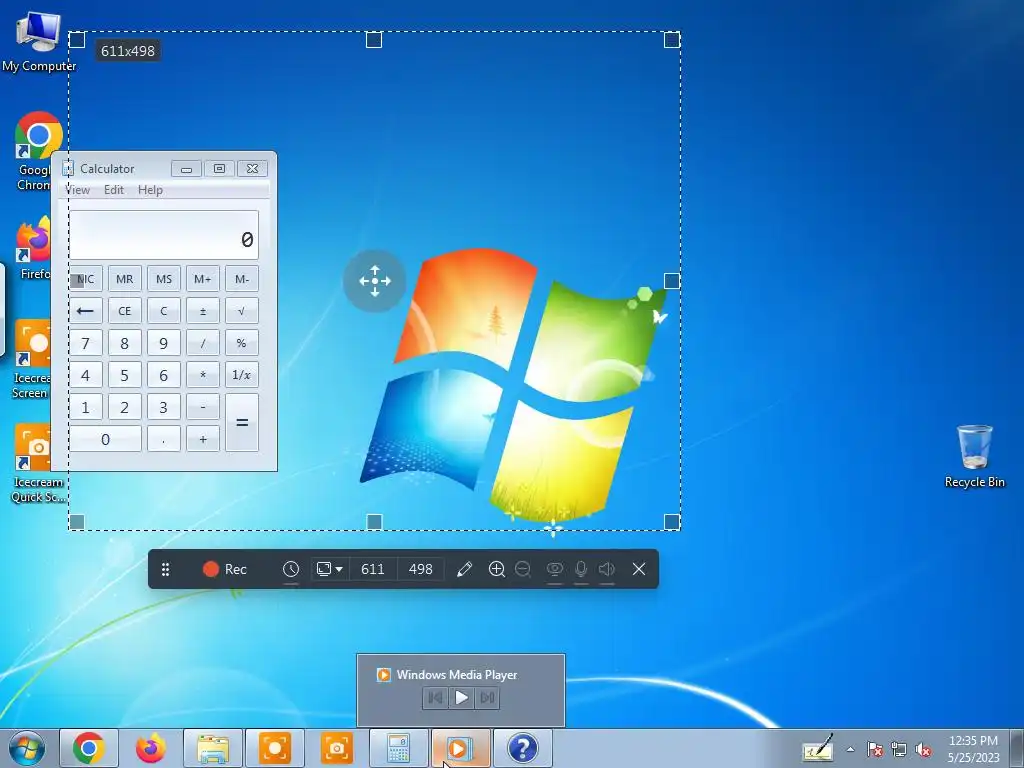This screenshot has height=768, width=1024.
Task: Click the width field showing 611
Action: (373, 569)
